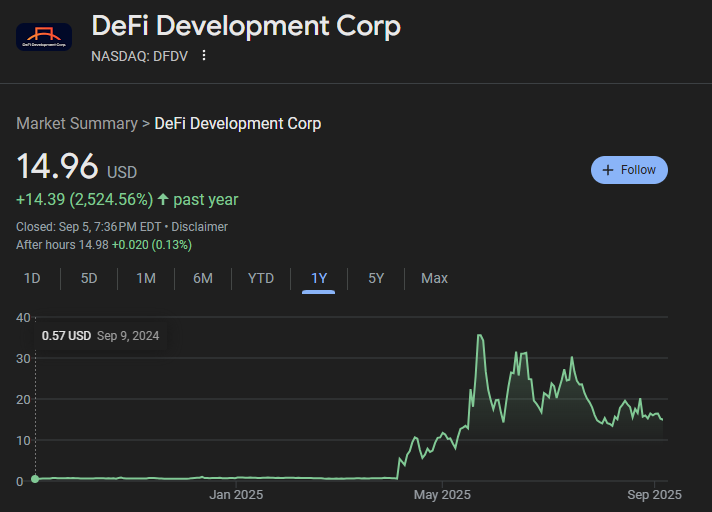The image size is (712, 512).
Task: Select the 6M time range tab
Action: tap(203, 278)
